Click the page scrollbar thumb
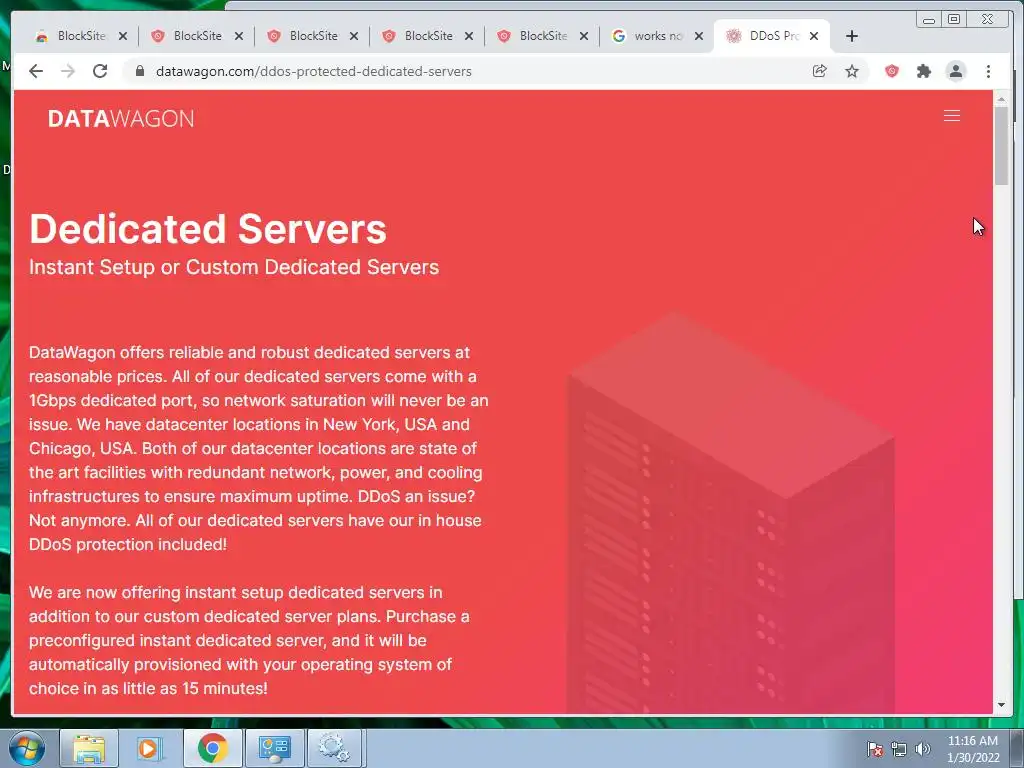The height and width of the screenshot is (768, 1024). pos(1001,145)
